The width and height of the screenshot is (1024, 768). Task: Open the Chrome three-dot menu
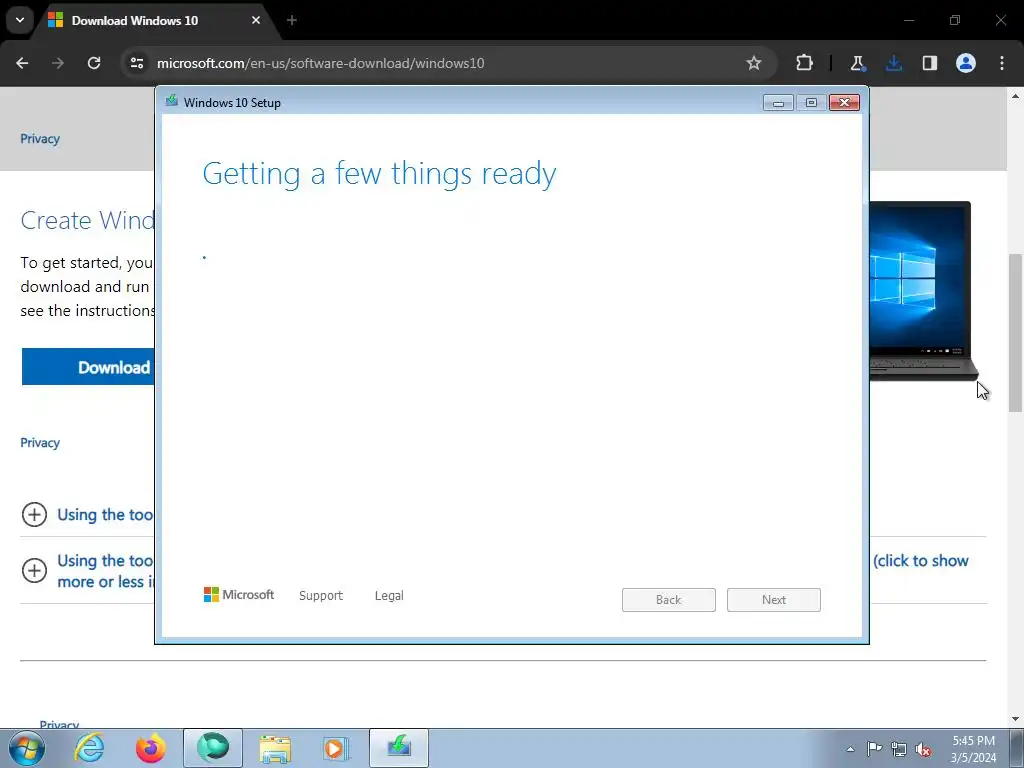pyautogui.click(x=1002, y=63)
